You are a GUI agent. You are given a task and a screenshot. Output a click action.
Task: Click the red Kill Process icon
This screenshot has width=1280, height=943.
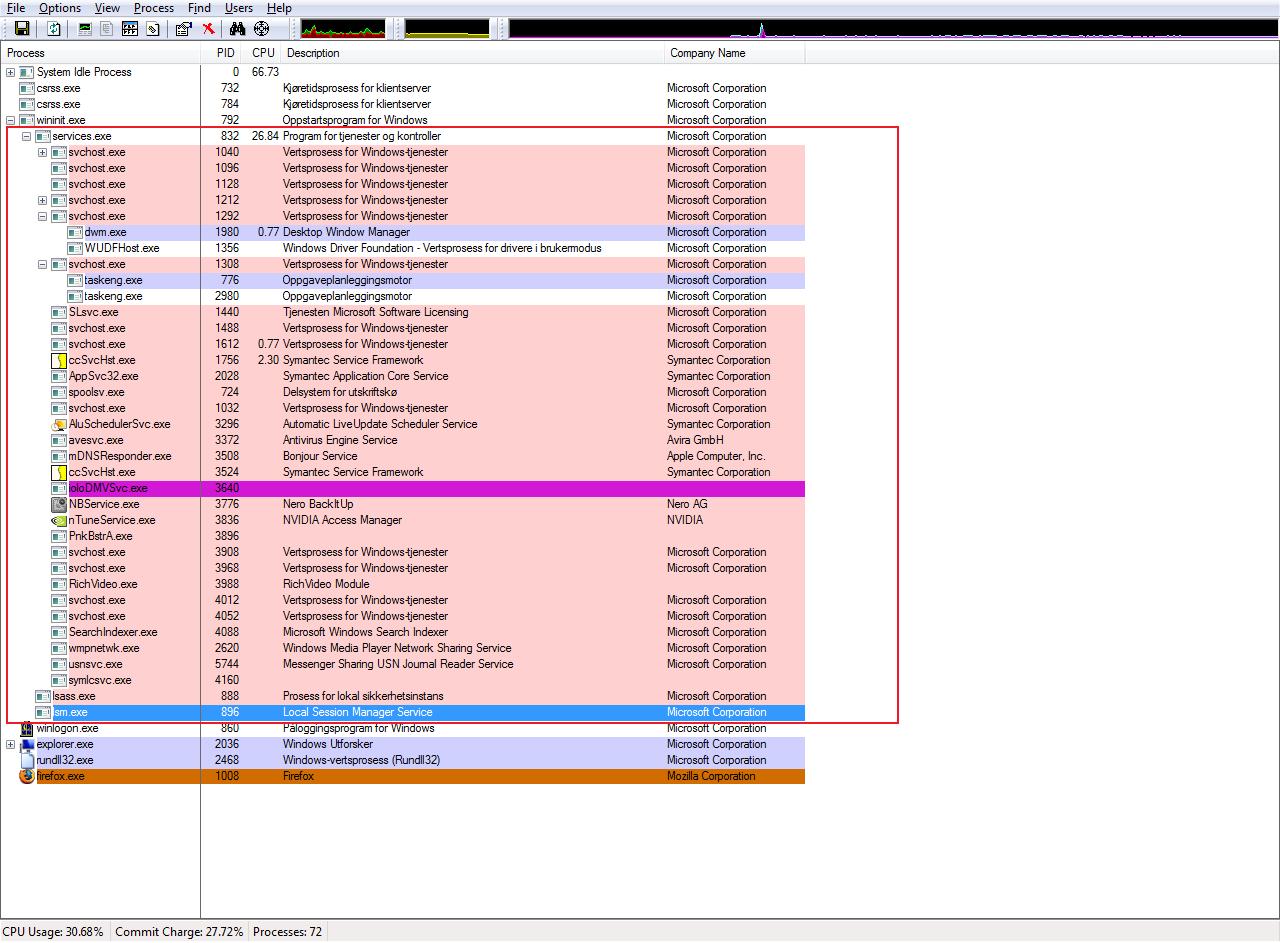pos(208,29)
